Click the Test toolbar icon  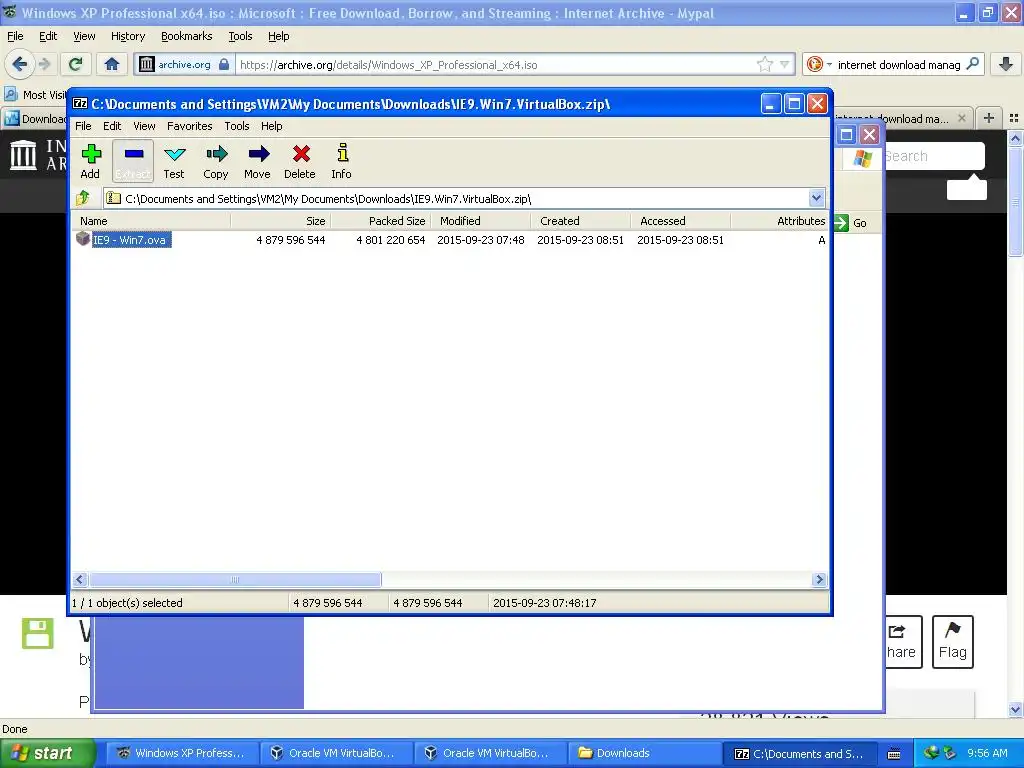[174, 161]
